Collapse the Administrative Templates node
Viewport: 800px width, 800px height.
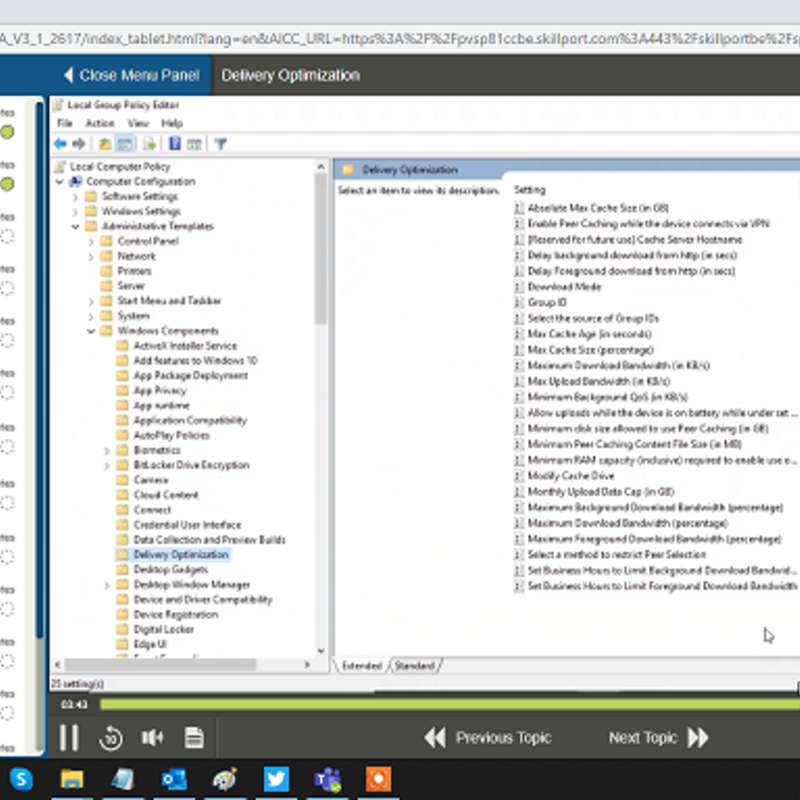[75, 227]
